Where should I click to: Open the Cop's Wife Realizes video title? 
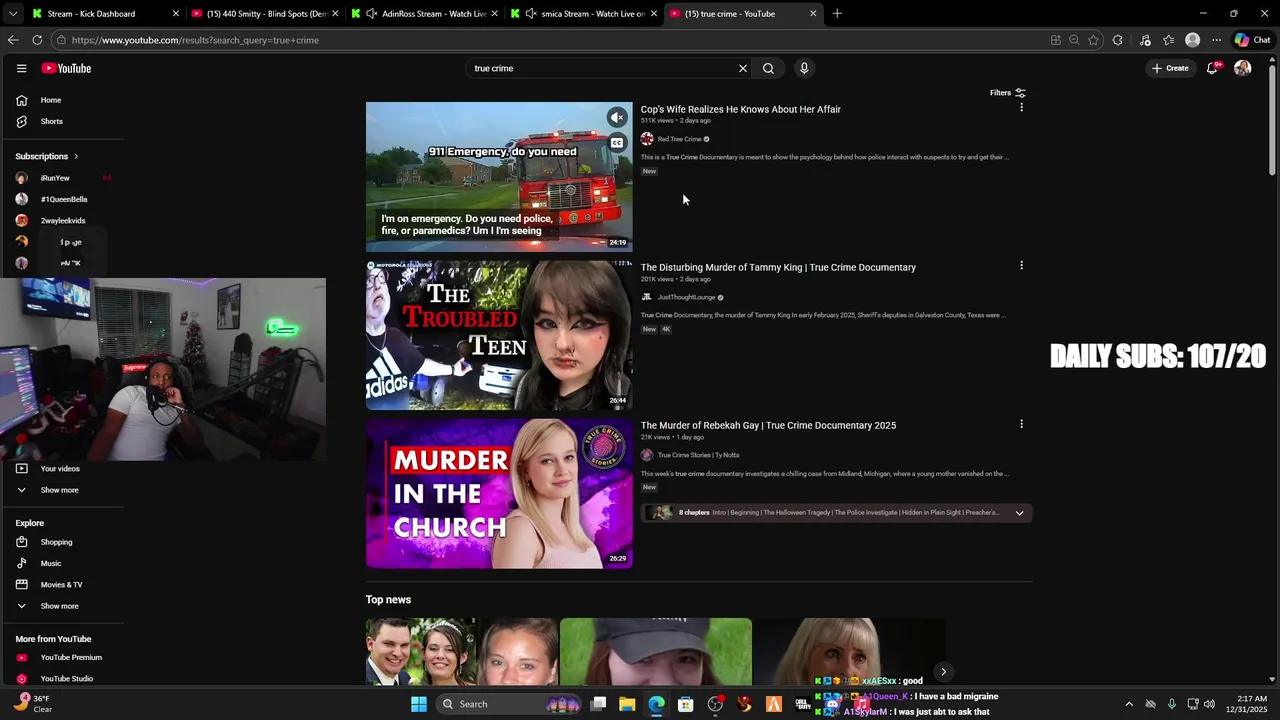741,109
